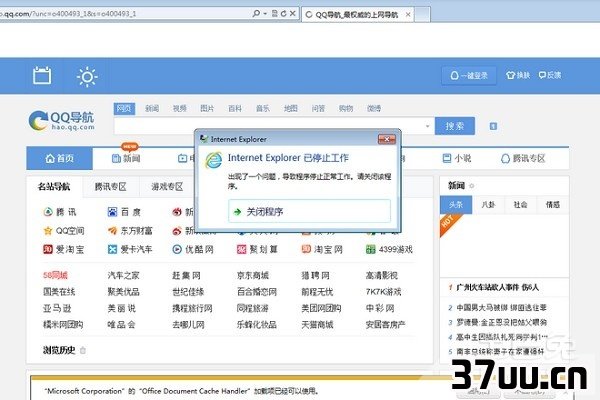Select 购物 search category tab
Screen dimensions: 600x400
click(x=346, y=109)
